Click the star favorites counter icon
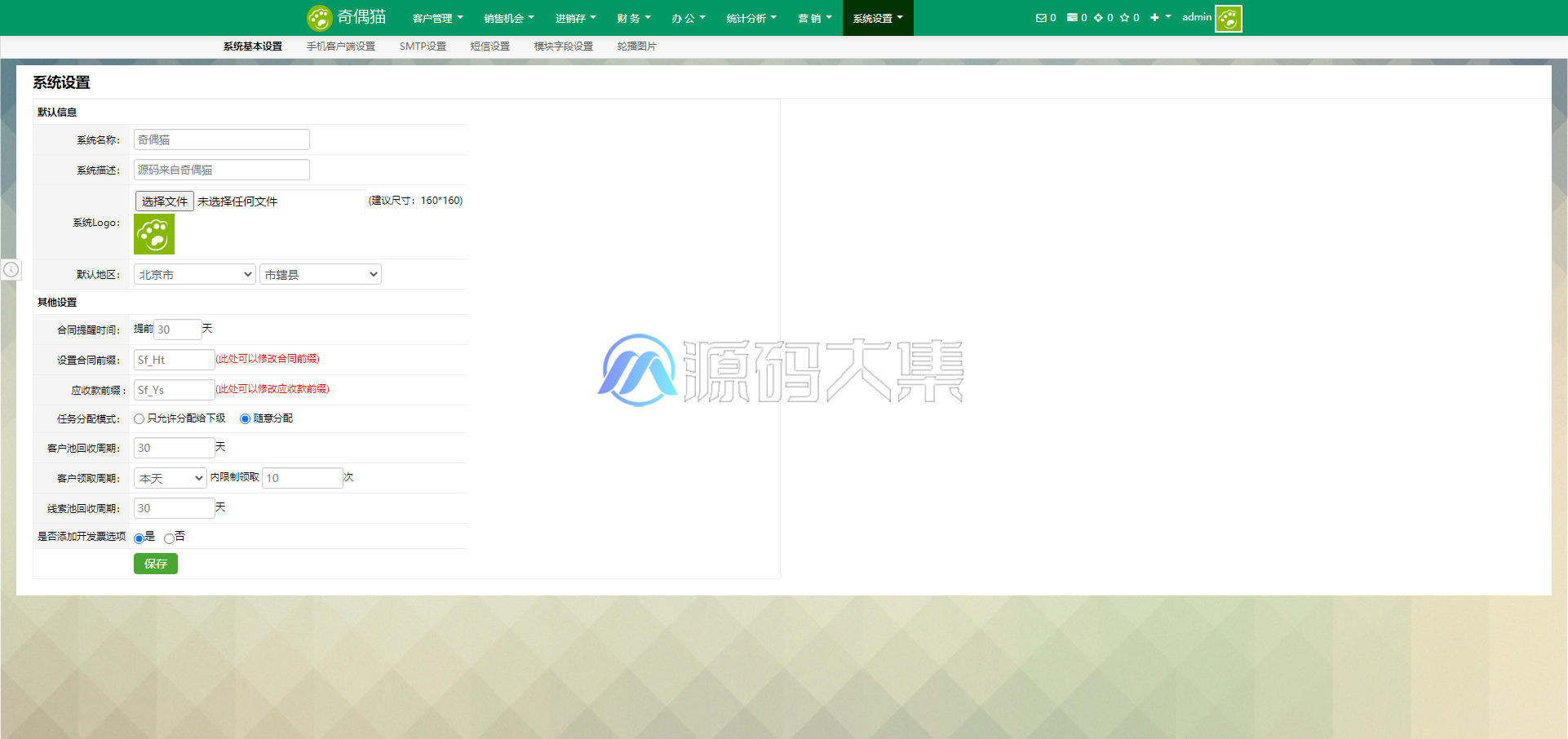 click(x=1124, y=18)
